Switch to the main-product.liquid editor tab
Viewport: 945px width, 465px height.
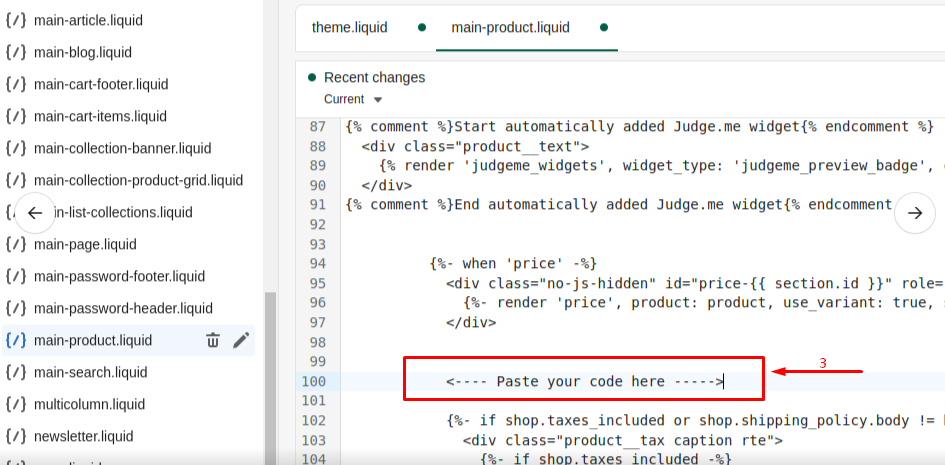coord(510,28)
